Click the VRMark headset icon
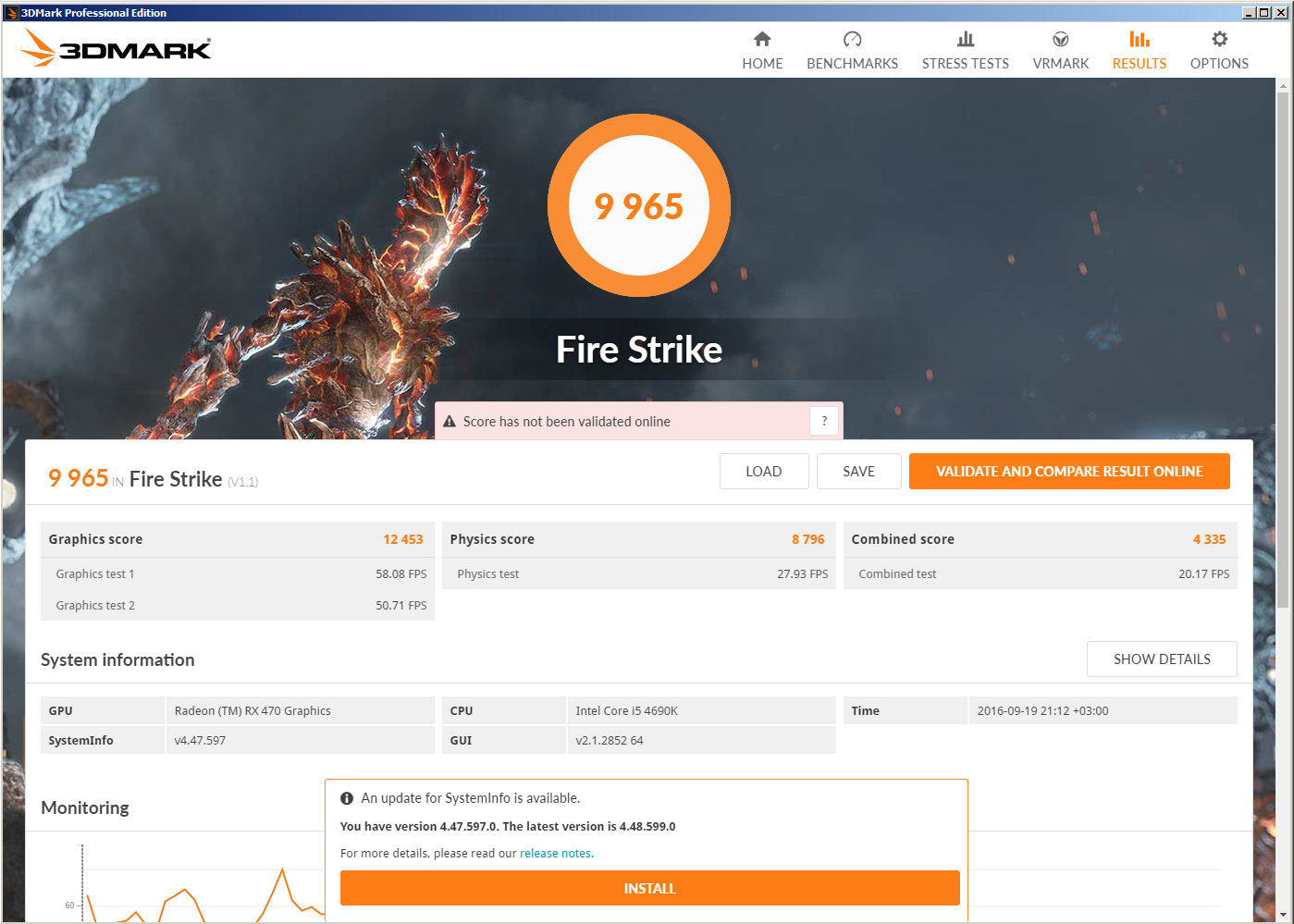 pyautogui.click(x=1061, y=39)
